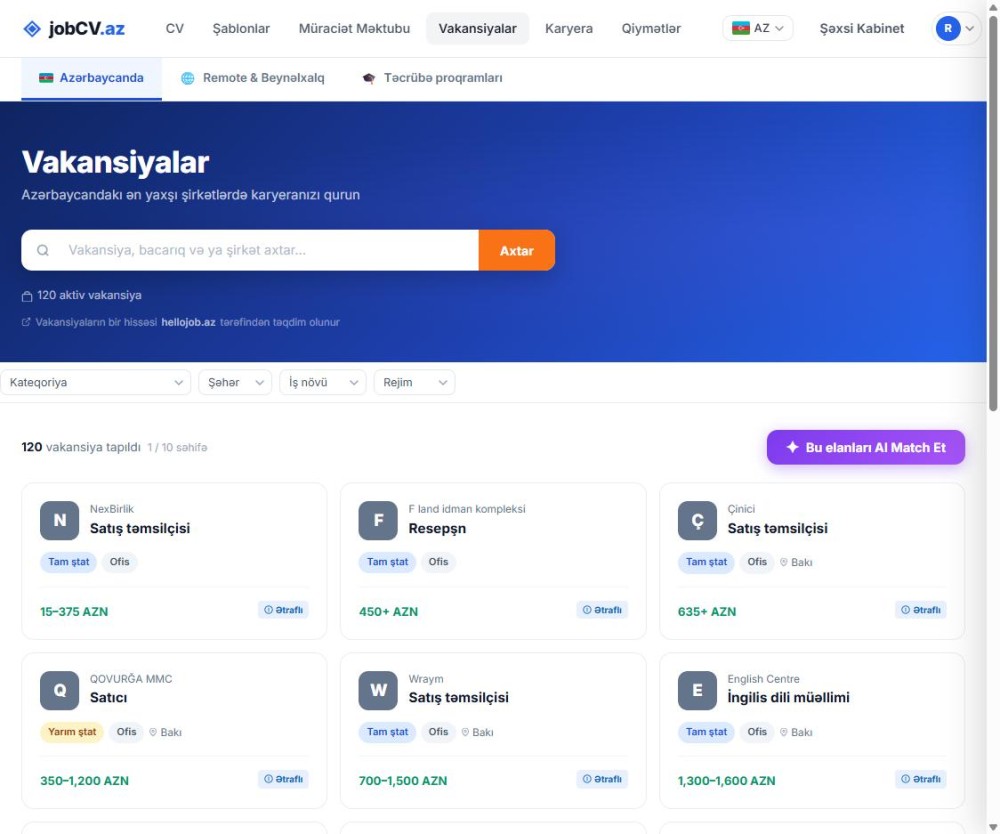Click the F land idman kompleksi avatar
Image resolution: width=1000 pixels, height=834 pixels.
[378, 520]
